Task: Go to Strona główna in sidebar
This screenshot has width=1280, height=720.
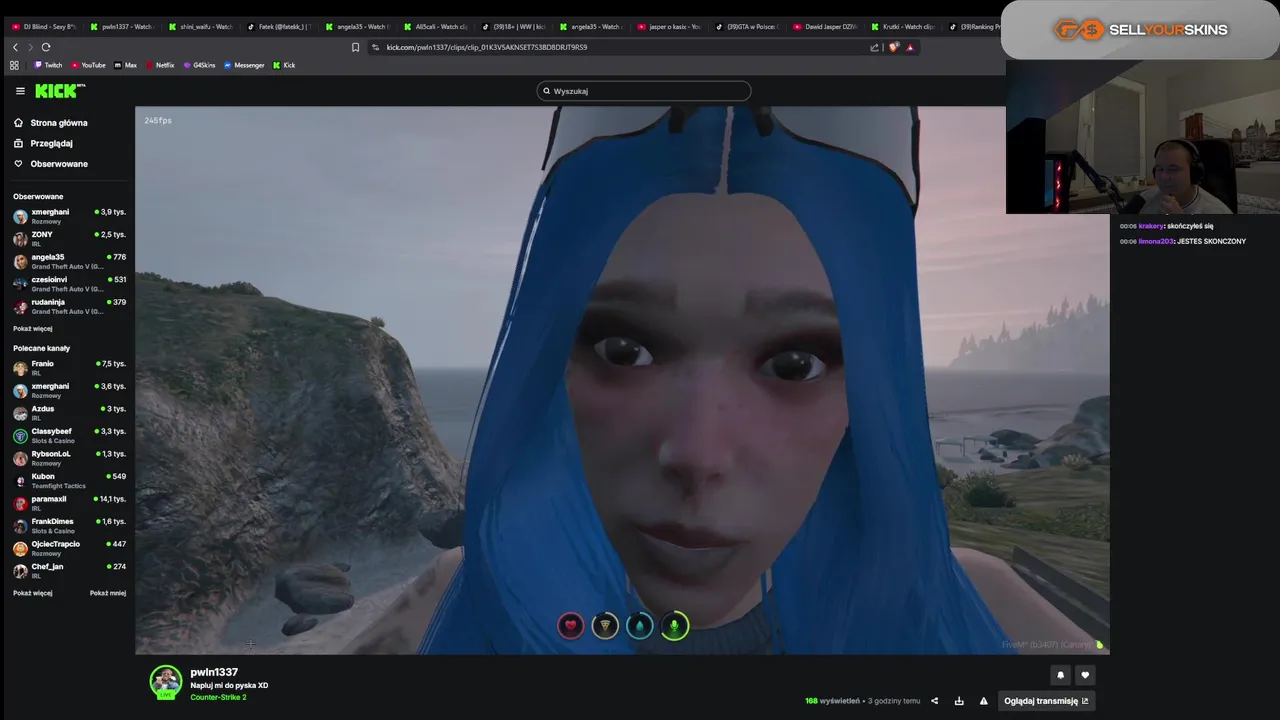Action: (x=51, y=123)
